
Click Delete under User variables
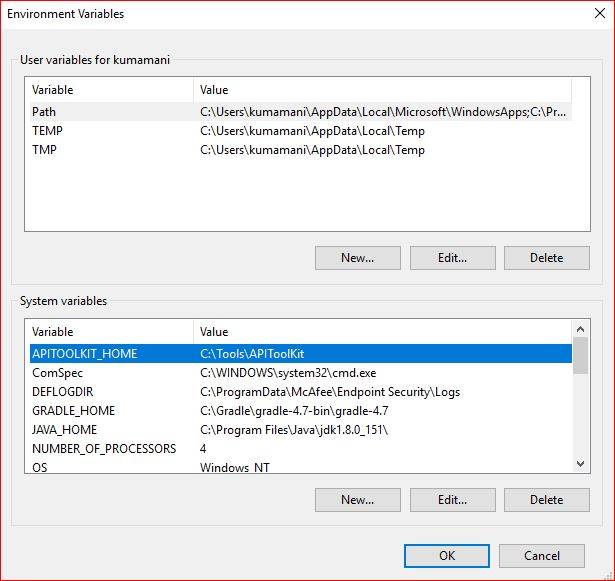tap(547, 258)
